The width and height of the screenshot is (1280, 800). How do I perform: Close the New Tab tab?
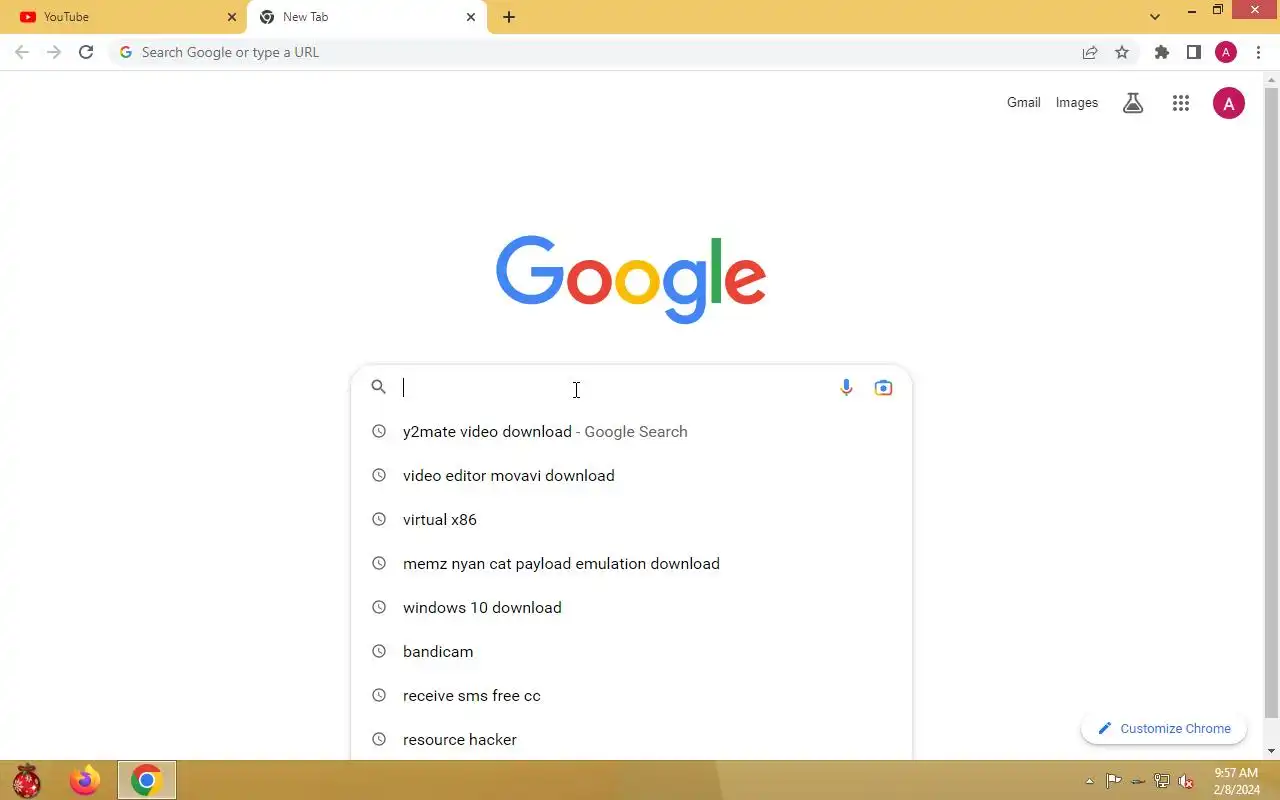tap(471, 17)
